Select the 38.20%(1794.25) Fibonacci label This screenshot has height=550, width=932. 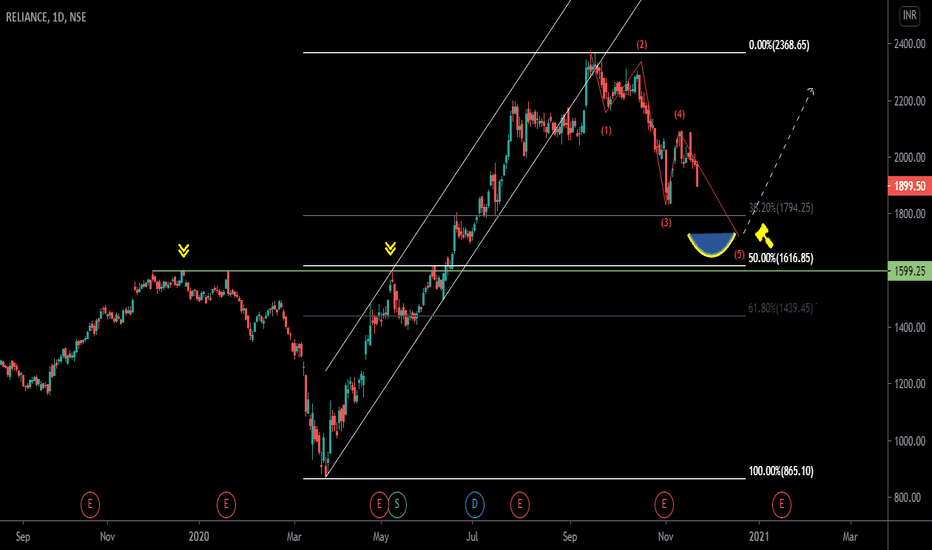click(x=780, y=208)
